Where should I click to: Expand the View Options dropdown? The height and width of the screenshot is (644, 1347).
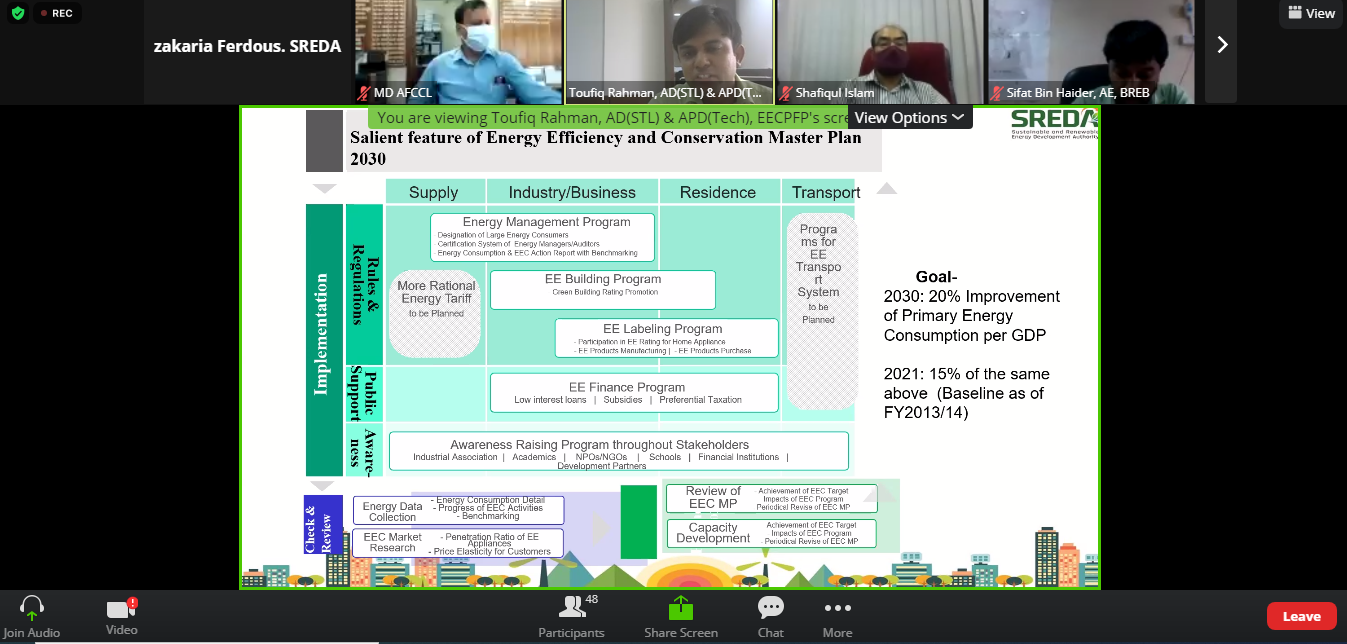(x=909, y=117)
